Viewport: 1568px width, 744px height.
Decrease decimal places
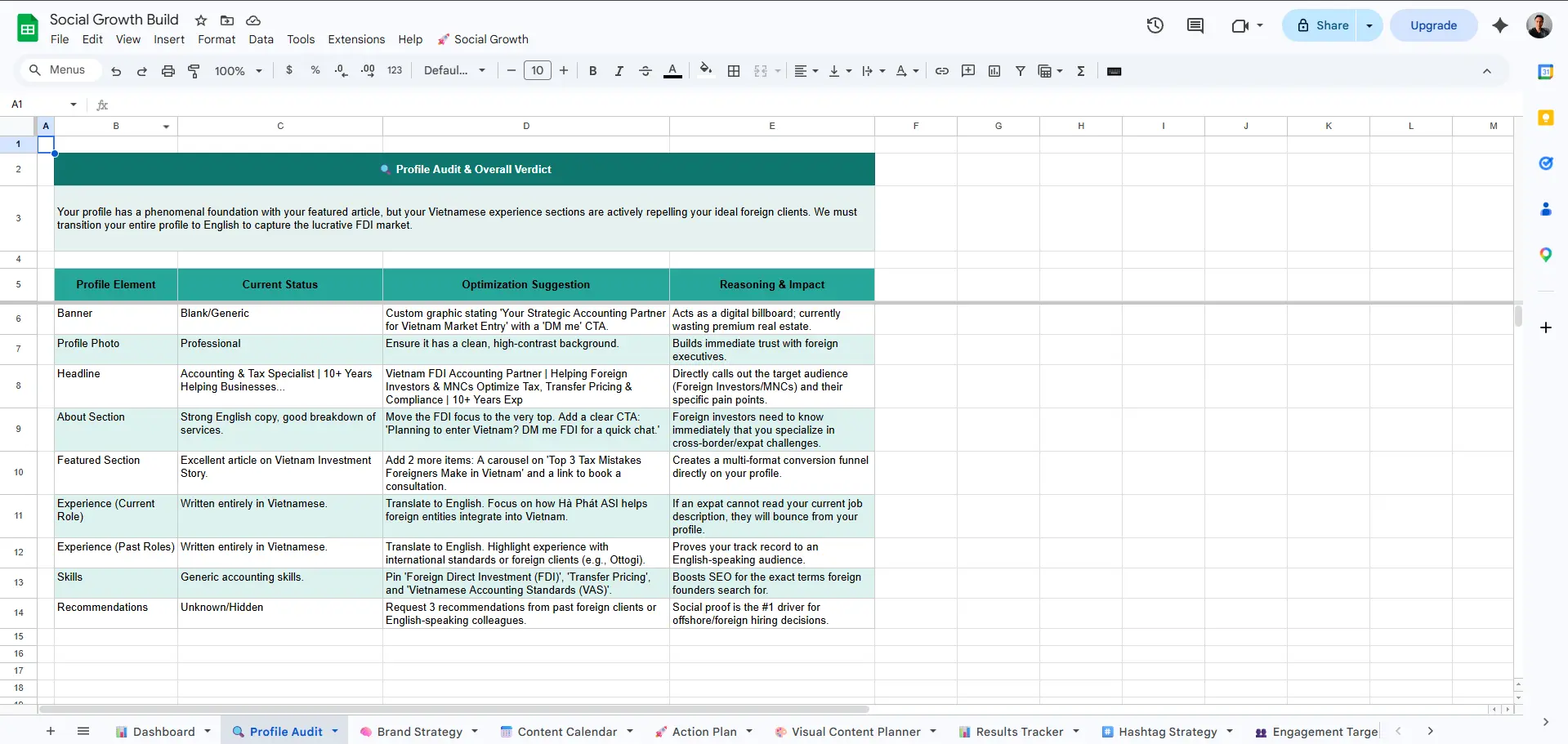click(342, 71)
